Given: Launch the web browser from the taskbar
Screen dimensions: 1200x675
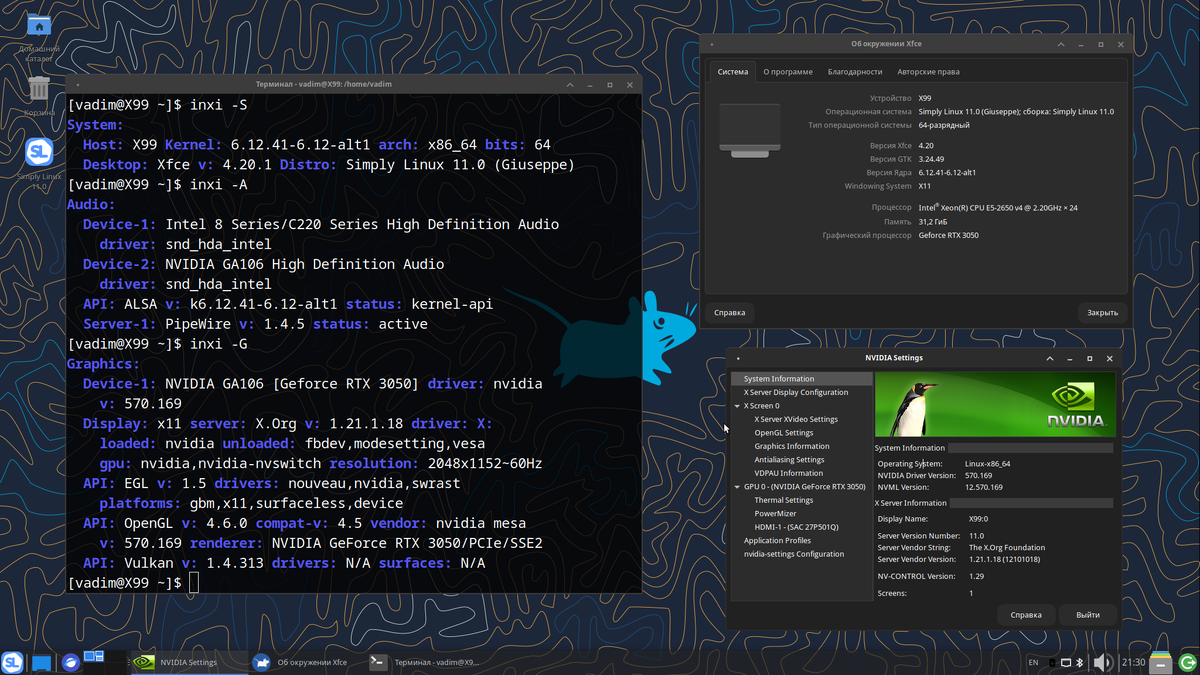Looking at the screenshot, I should [x=70, y=662].
